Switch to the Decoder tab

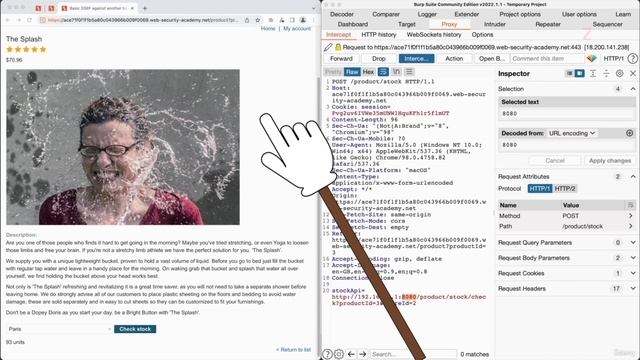coord(342,14)
